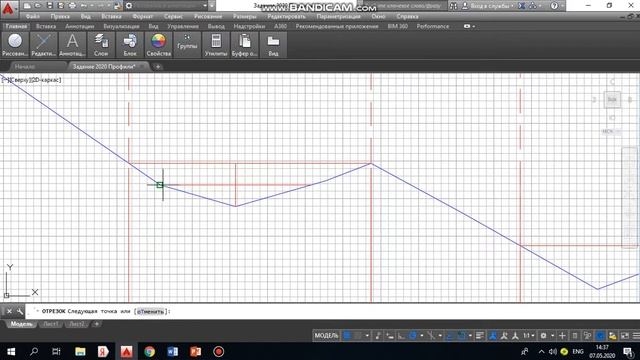Expand the Редактирование ribbon panel
Screen dimensions: 640x360
pos(44,45)
